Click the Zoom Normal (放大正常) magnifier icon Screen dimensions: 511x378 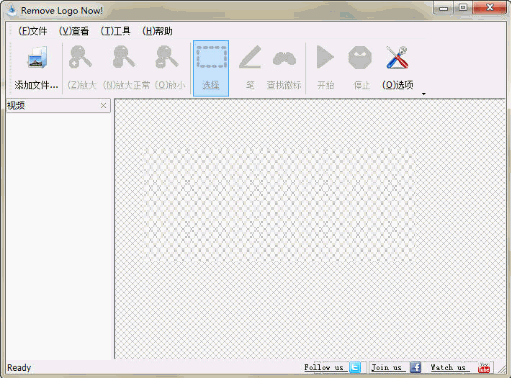[124, 57]
